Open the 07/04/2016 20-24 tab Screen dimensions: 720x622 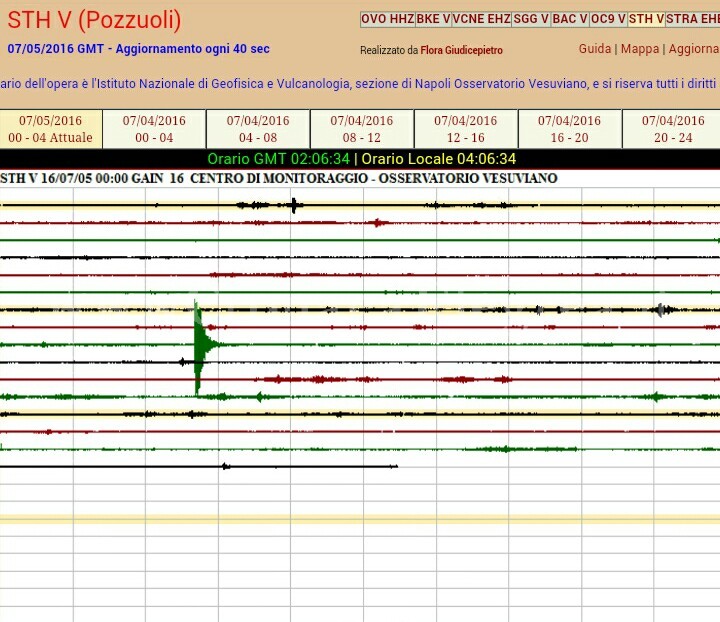672,129
